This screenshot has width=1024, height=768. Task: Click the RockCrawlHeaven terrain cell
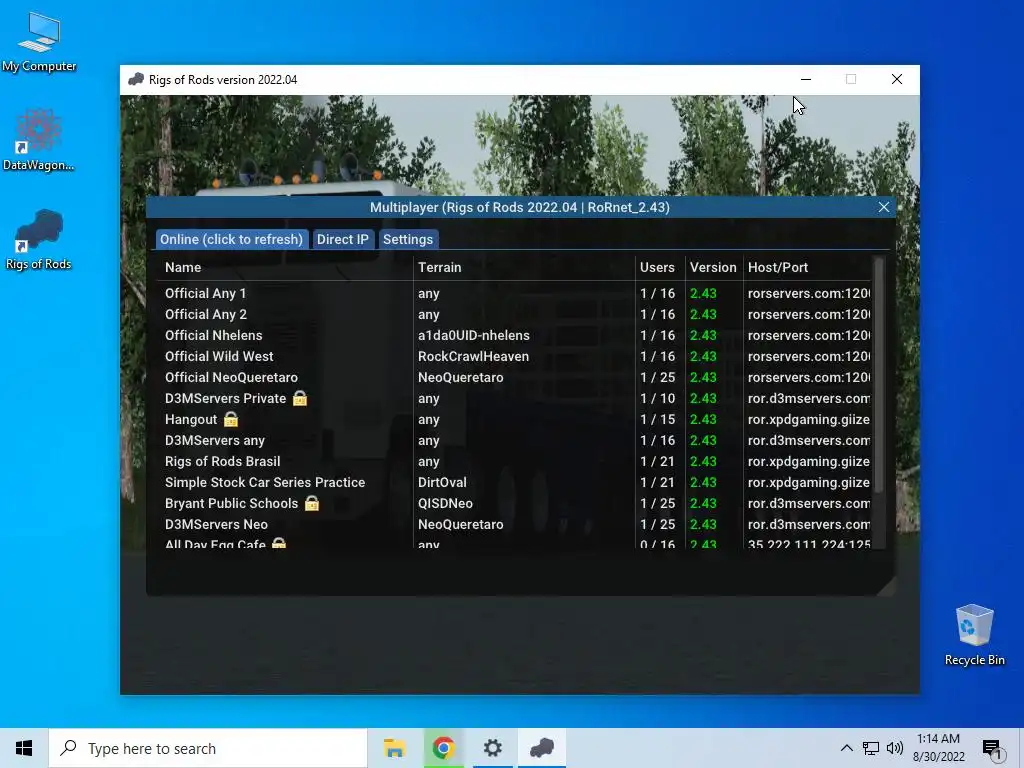tap(473, 356)
